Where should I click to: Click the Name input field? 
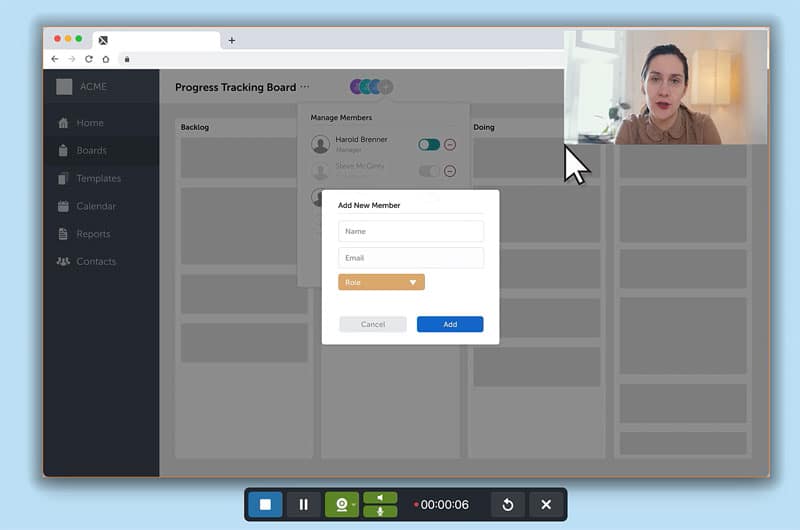pos(410,231)
